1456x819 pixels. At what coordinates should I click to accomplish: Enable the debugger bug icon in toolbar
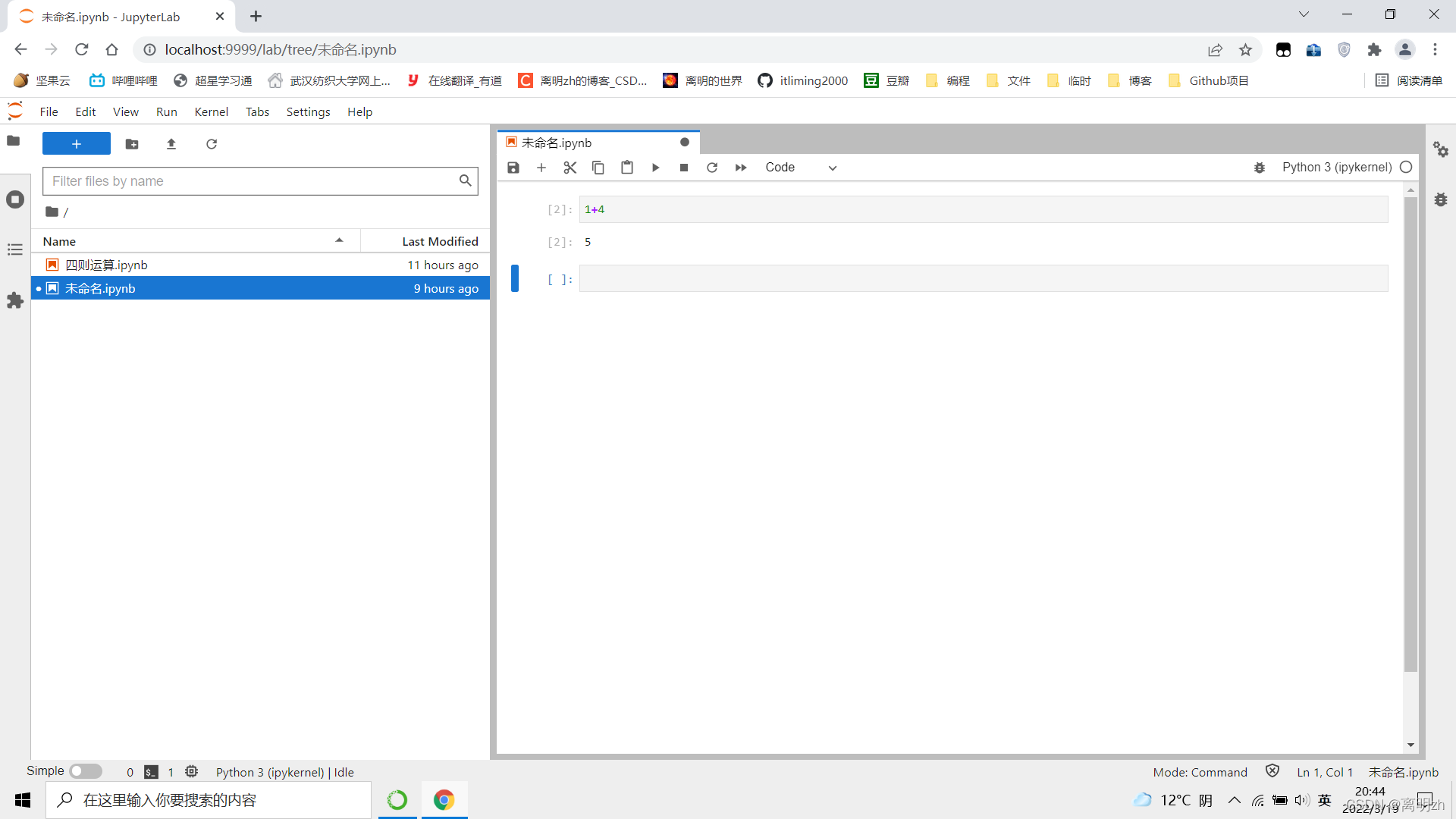(x=1260, y=168)
